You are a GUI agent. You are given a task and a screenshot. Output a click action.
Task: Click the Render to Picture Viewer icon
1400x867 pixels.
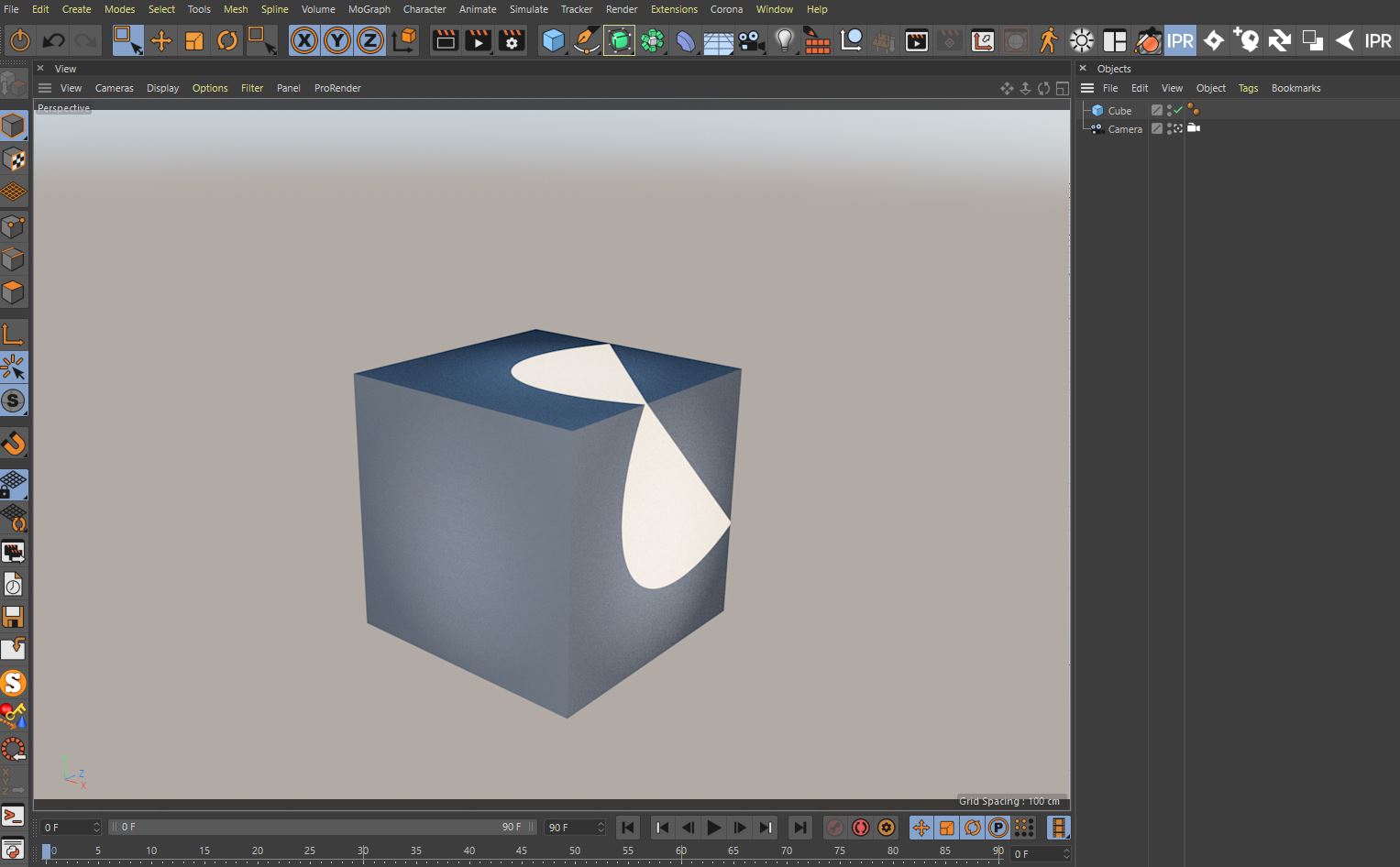click(478, 40)
